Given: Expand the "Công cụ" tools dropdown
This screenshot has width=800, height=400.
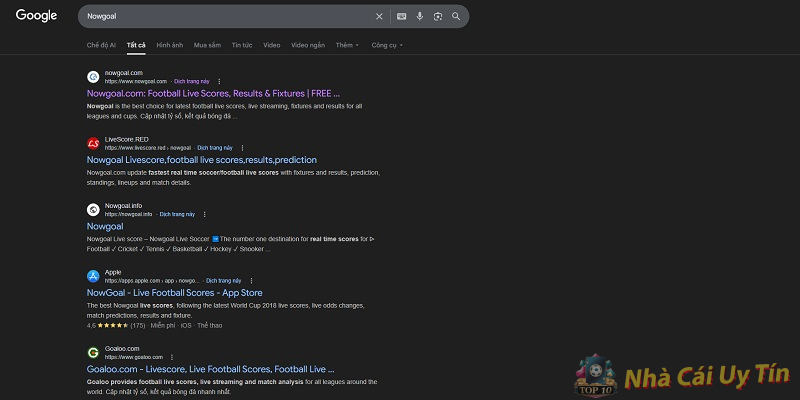Looking at the screenshot, I should (386, 45).
